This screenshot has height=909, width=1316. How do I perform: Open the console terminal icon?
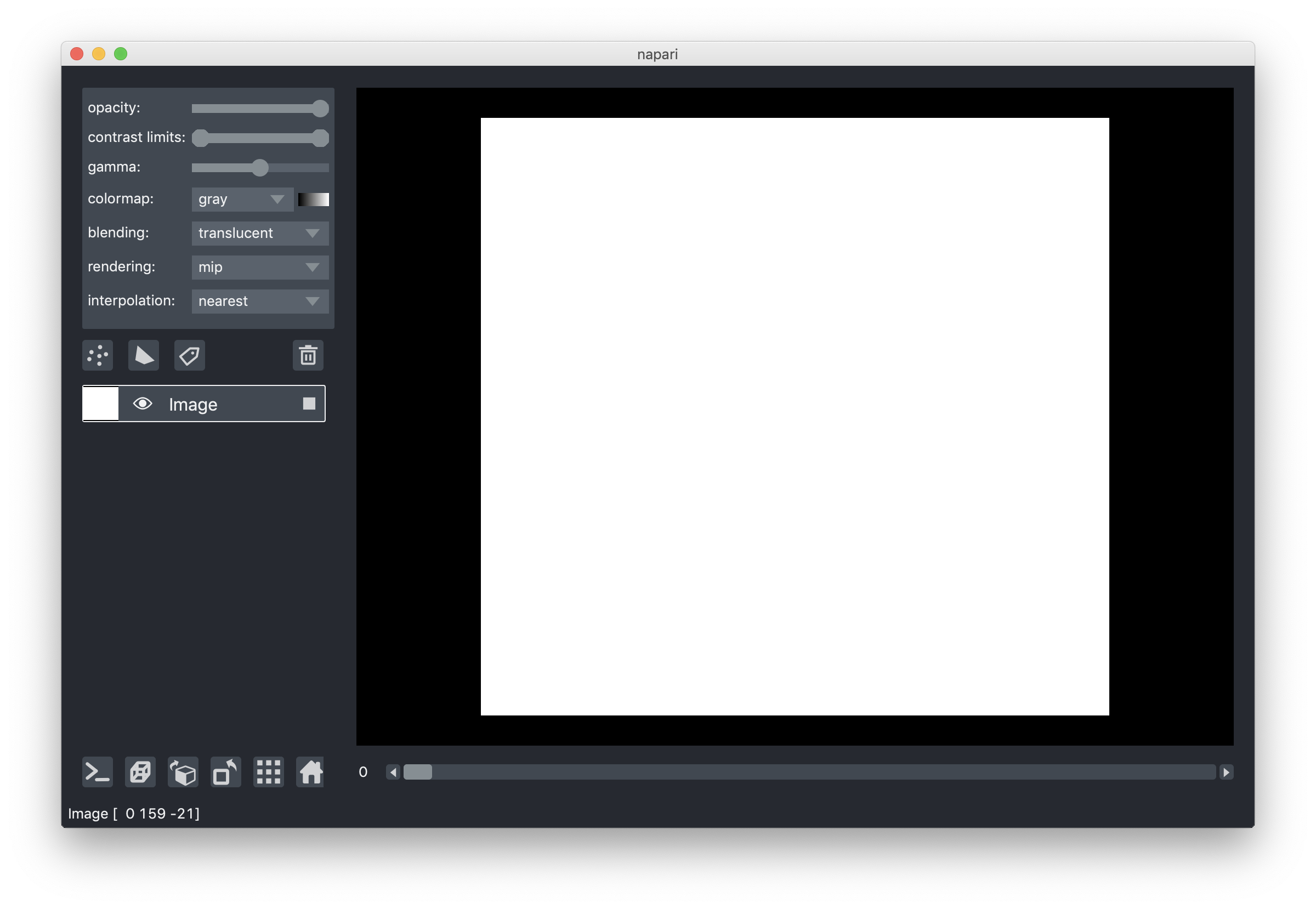click(98, 772)
